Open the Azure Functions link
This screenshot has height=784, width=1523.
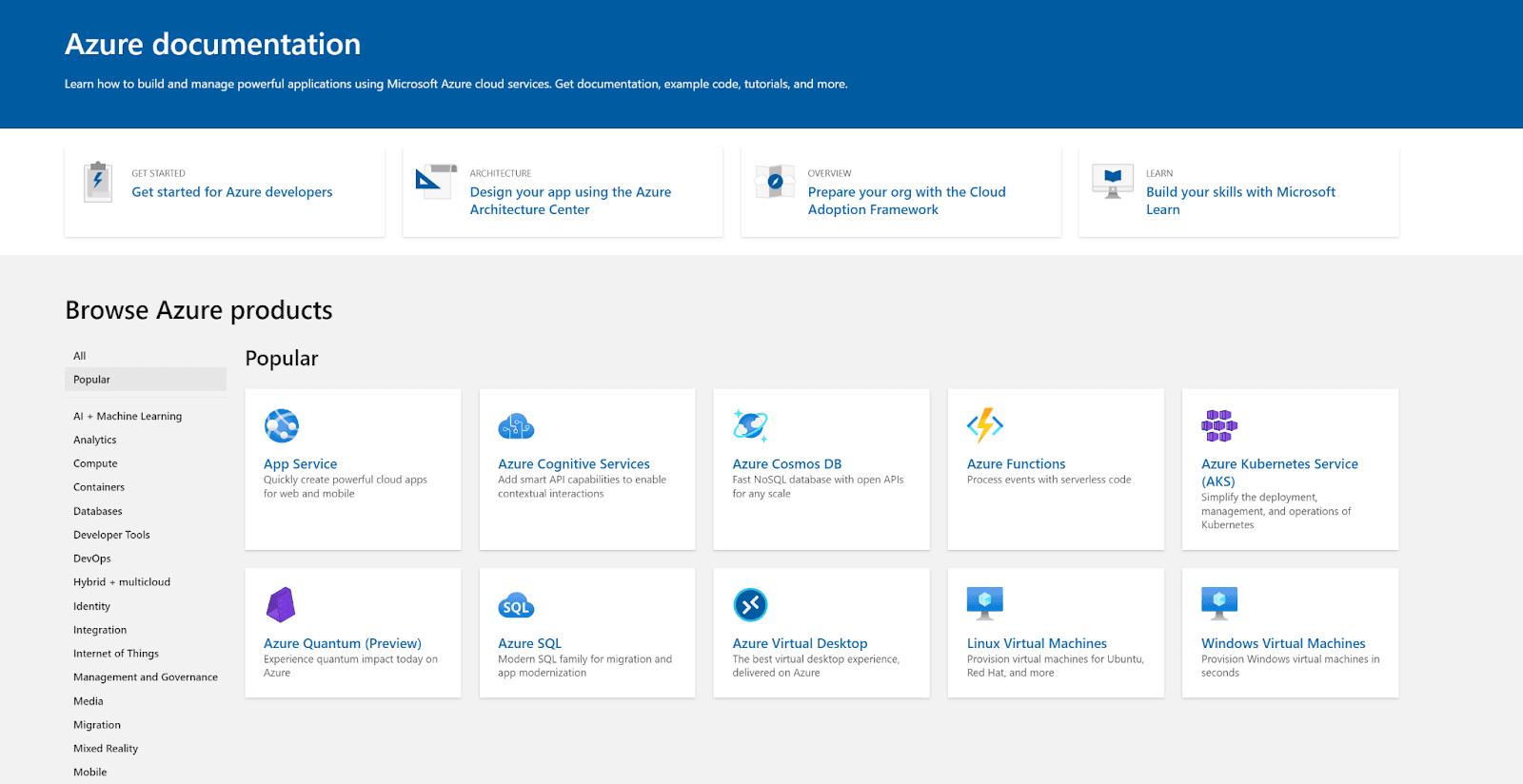click(1017, 464)
